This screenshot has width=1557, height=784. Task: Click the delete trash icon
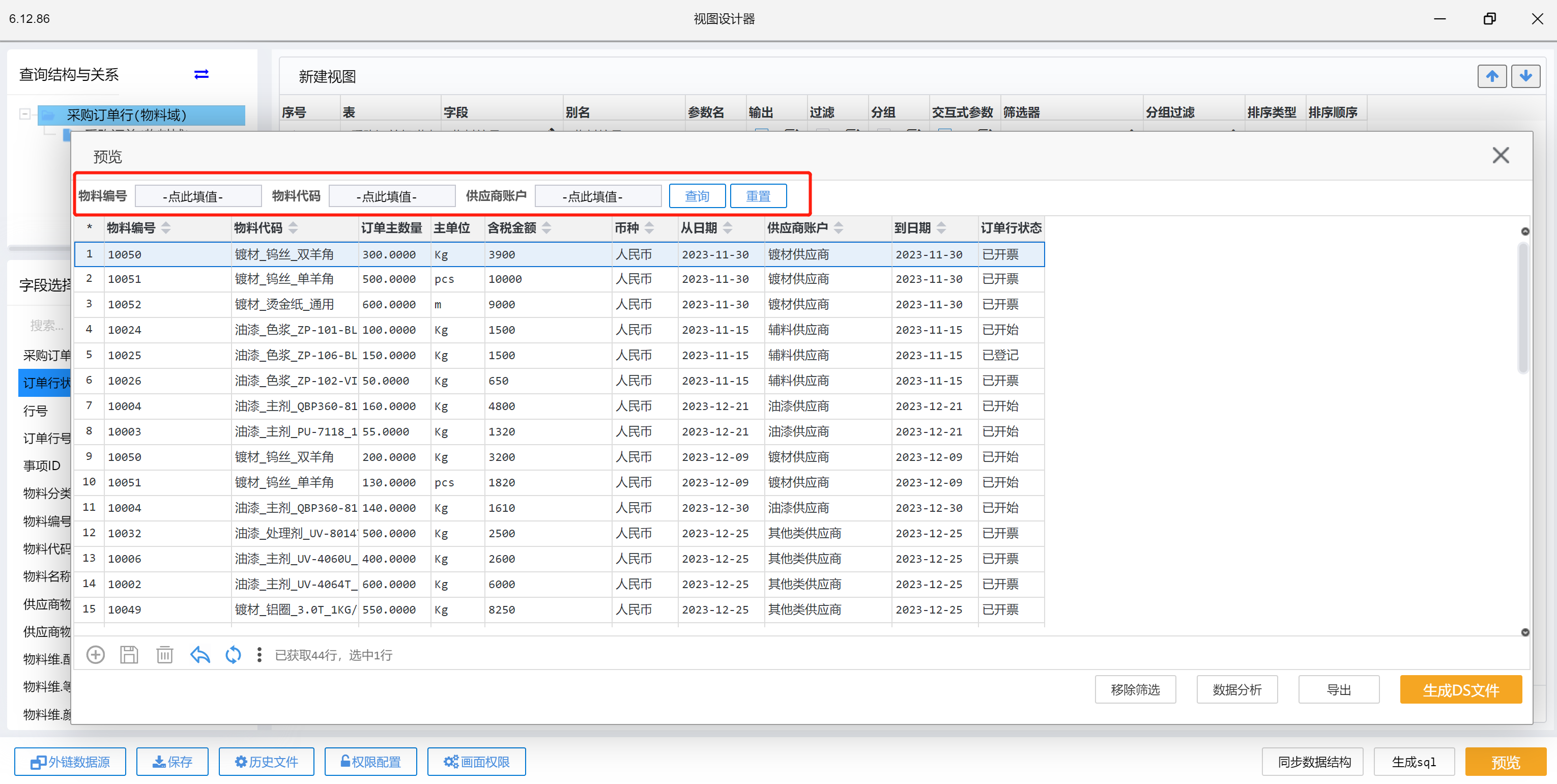coord(164,655)
